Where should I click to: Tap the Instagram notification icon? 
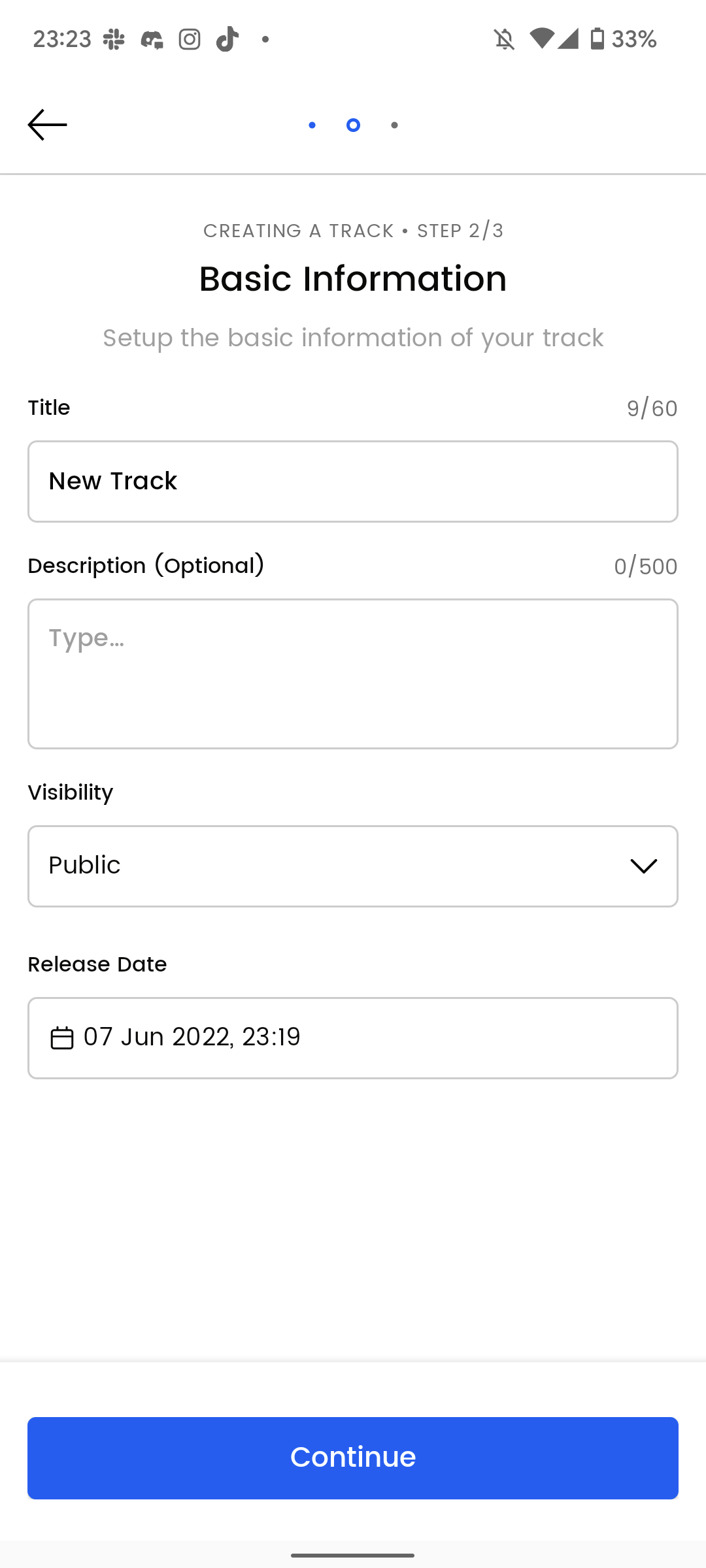pyautogui.click(x=190, y=39)
